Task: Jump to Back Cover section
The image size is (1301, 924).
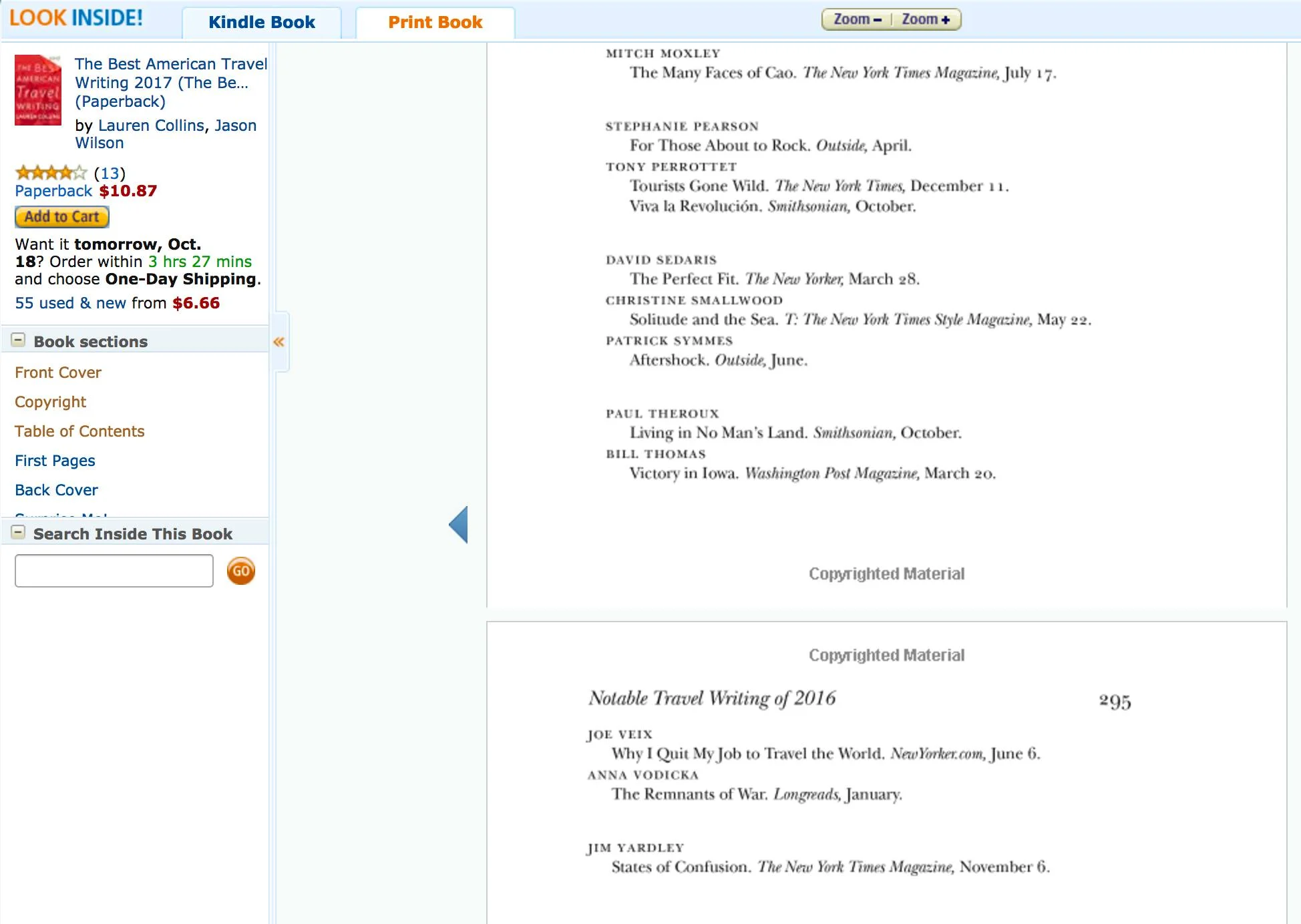Action: (x=56, y=490)
